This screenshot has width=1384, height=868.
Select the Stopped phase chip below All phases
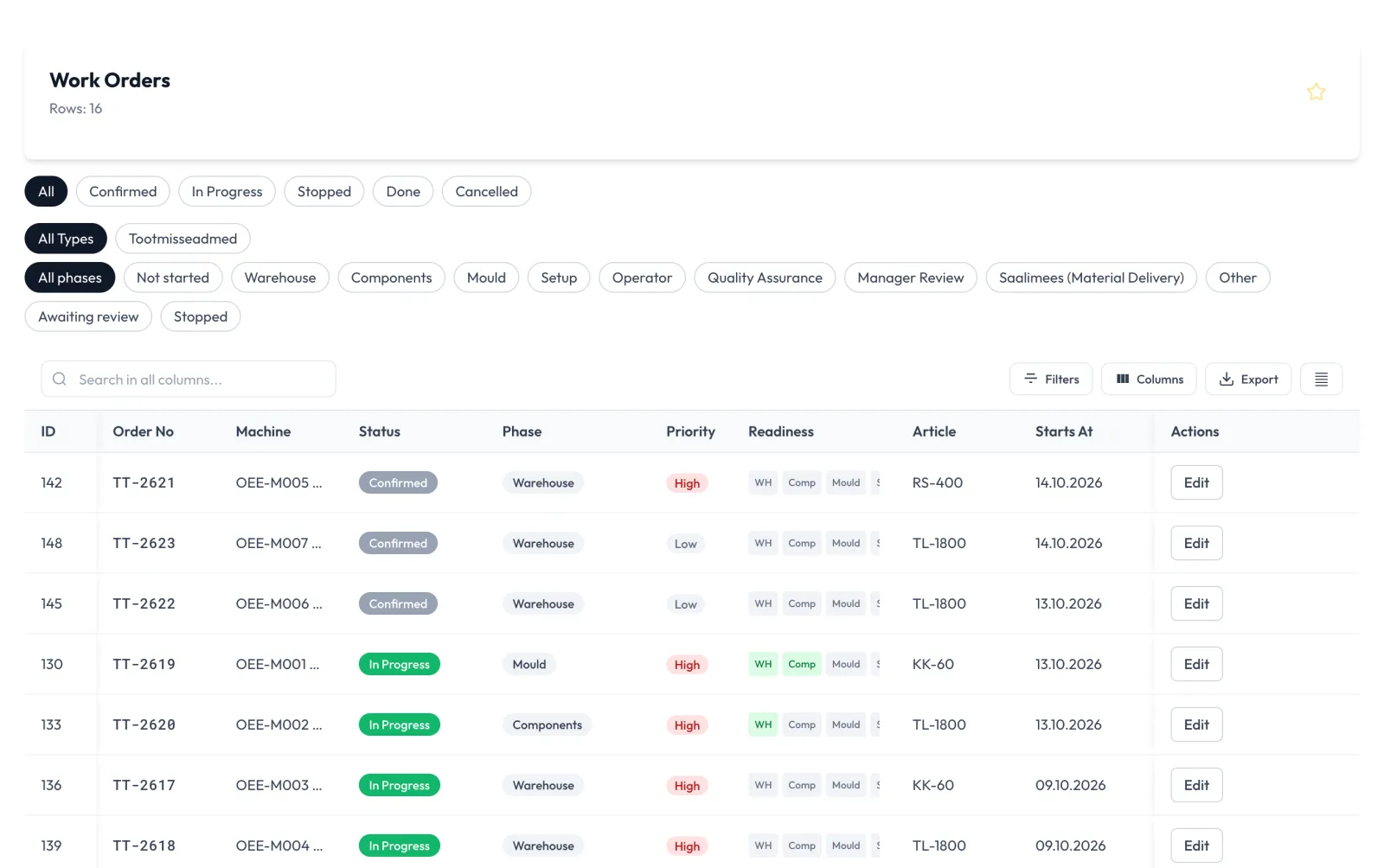coord(201,316)
